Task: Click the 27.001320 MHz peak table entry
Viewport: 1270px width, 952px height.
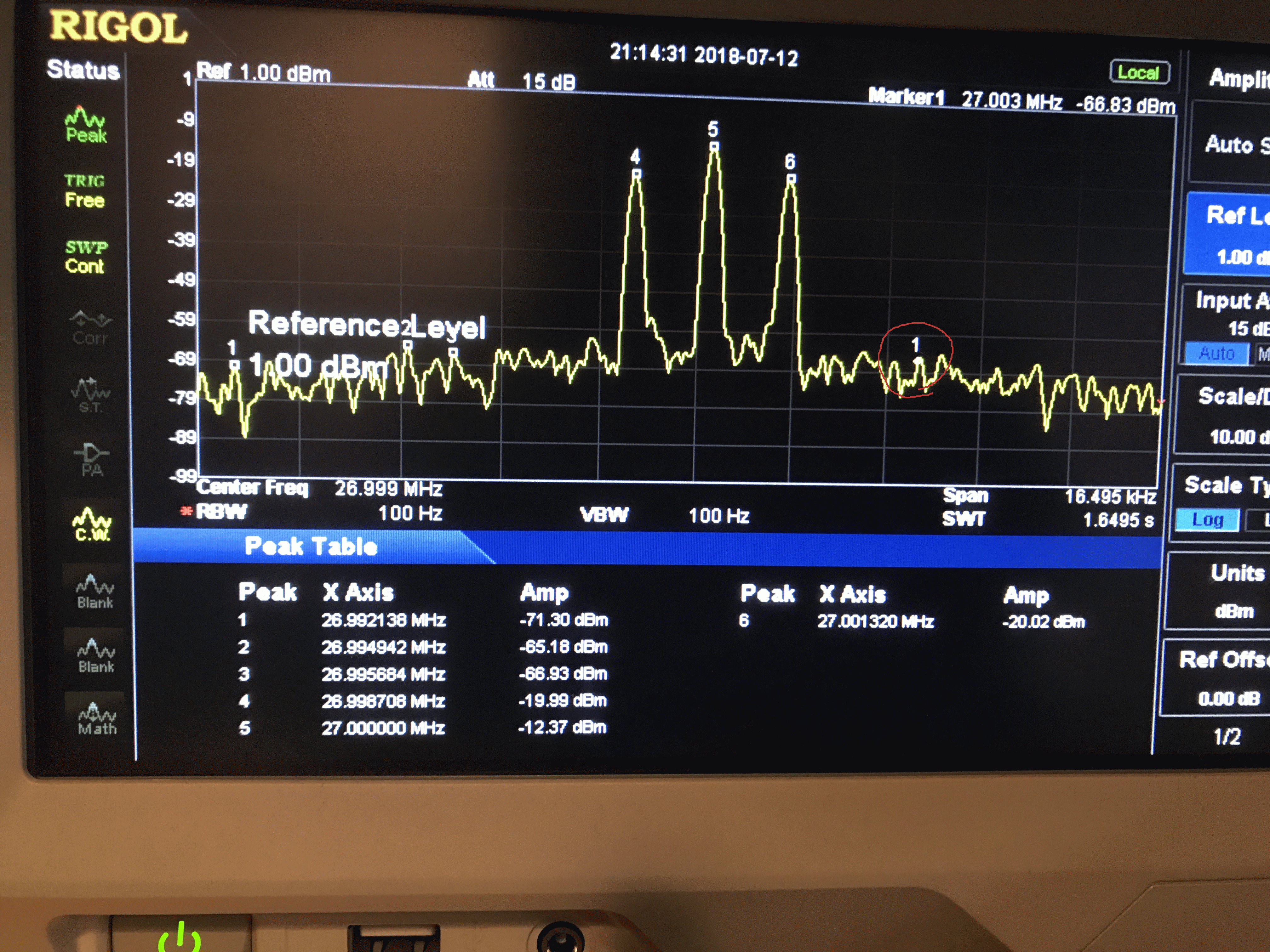Action: point(876,621)
